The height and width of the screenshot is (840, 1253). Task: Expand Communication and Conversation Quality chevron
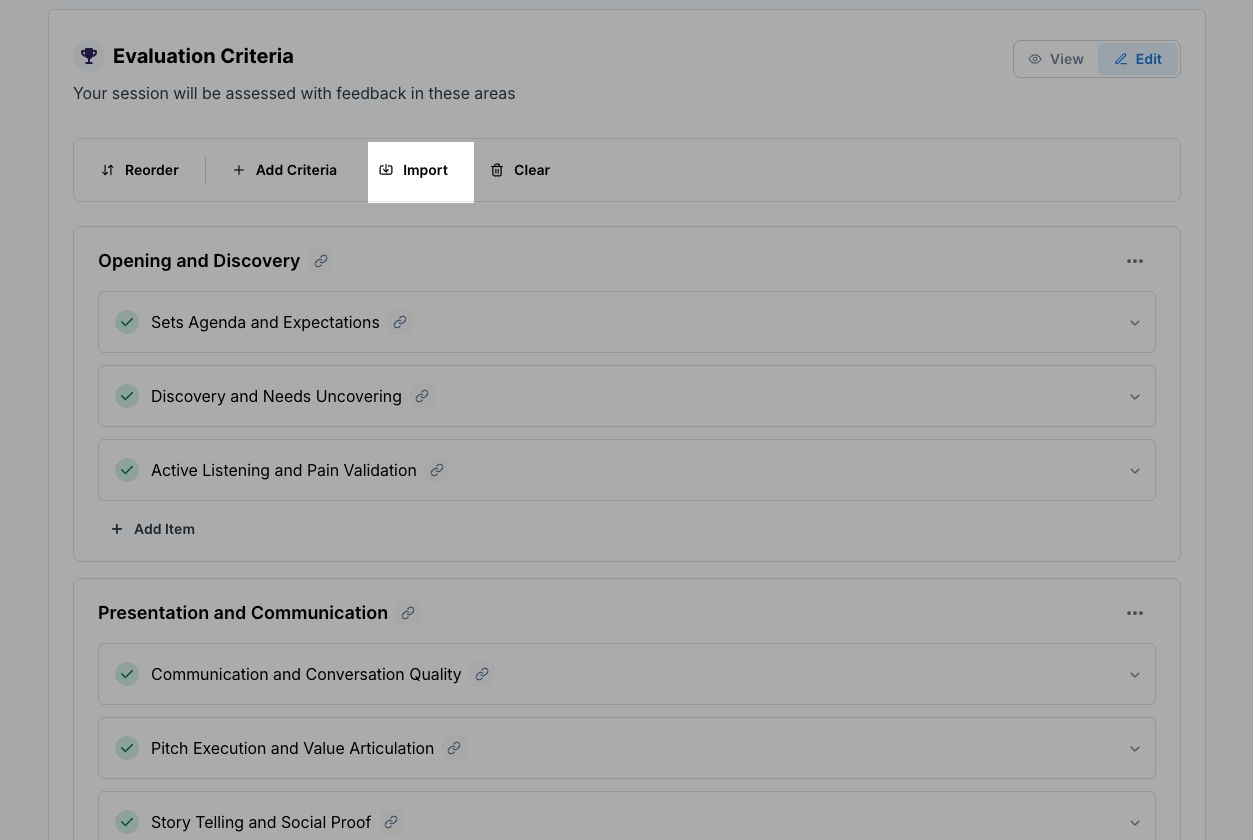coord(1135,675)
